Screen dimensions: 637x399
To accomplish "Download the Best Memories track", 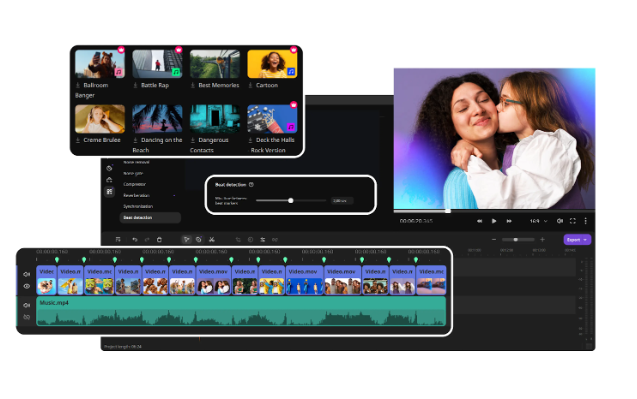I will (x=193, y=85).
